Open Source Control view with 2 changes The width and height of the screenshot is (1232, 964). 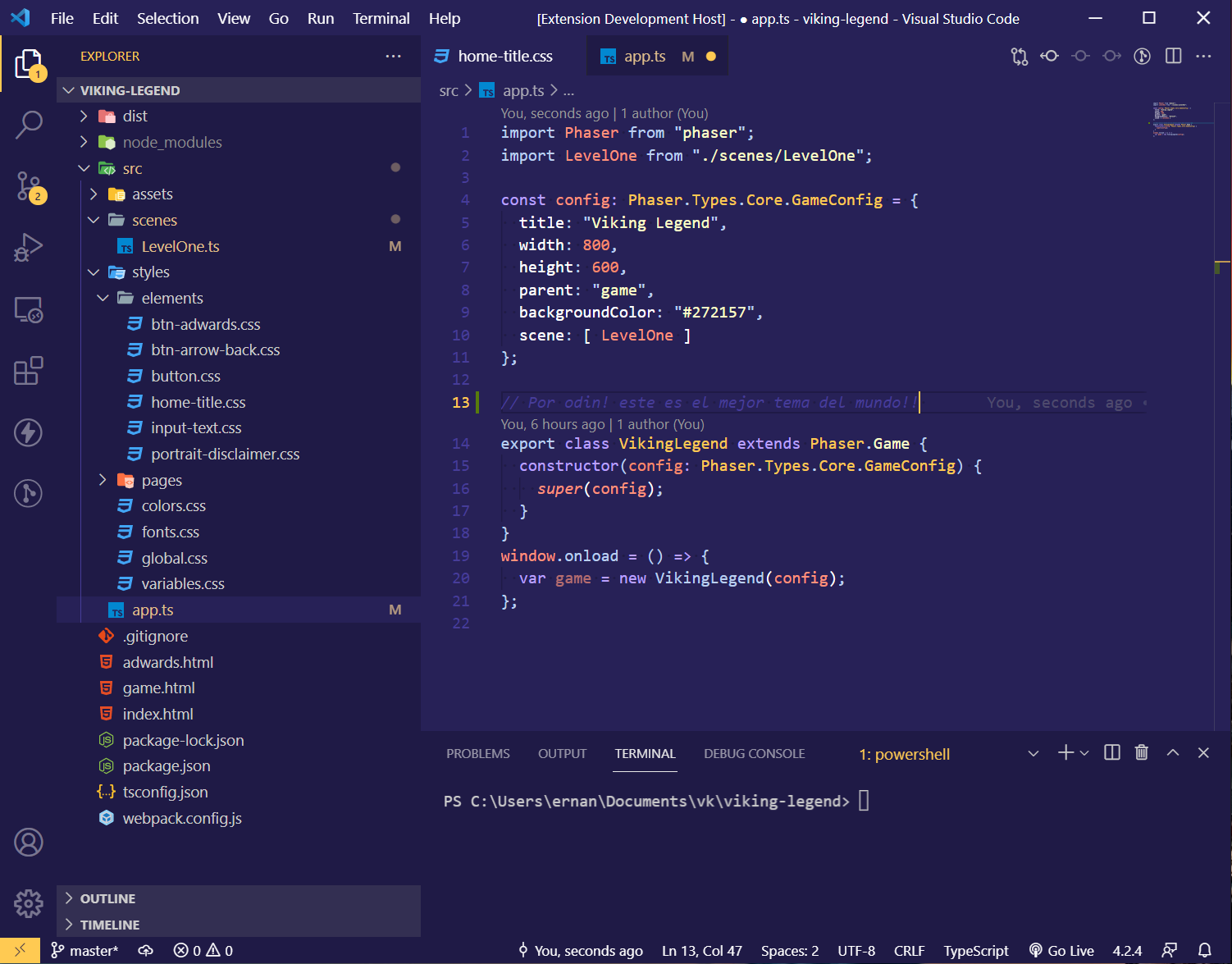tap(29, 186)
